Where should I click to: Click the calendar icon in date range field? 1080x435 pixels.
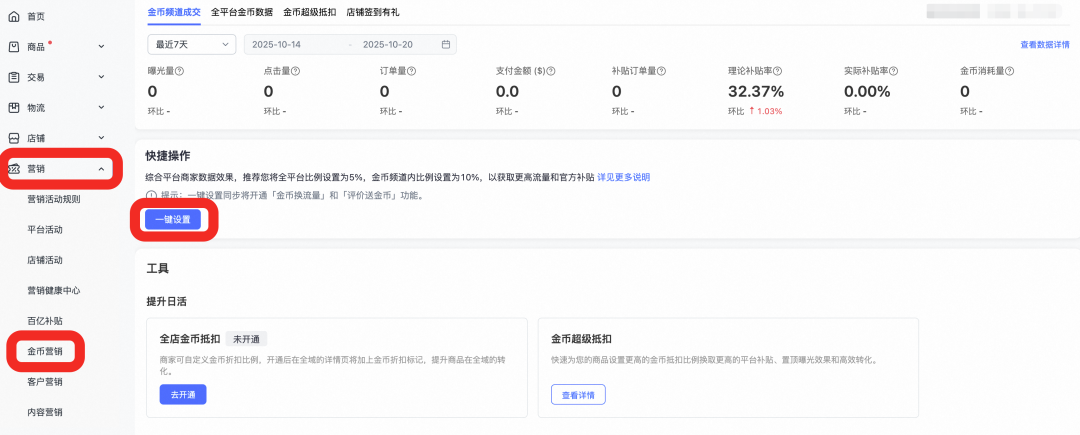[x=446, y=45]
